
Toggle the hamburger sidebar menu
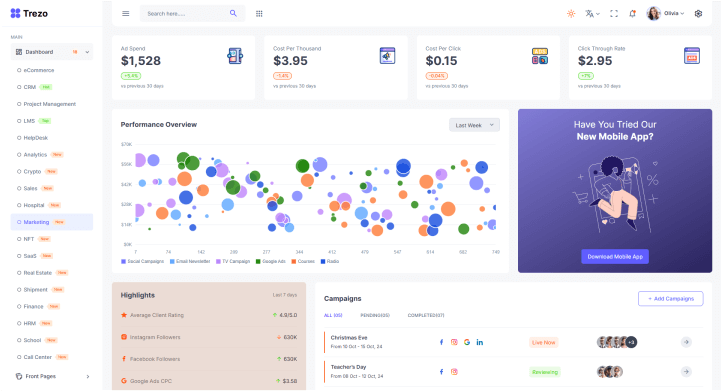[126, 13]
